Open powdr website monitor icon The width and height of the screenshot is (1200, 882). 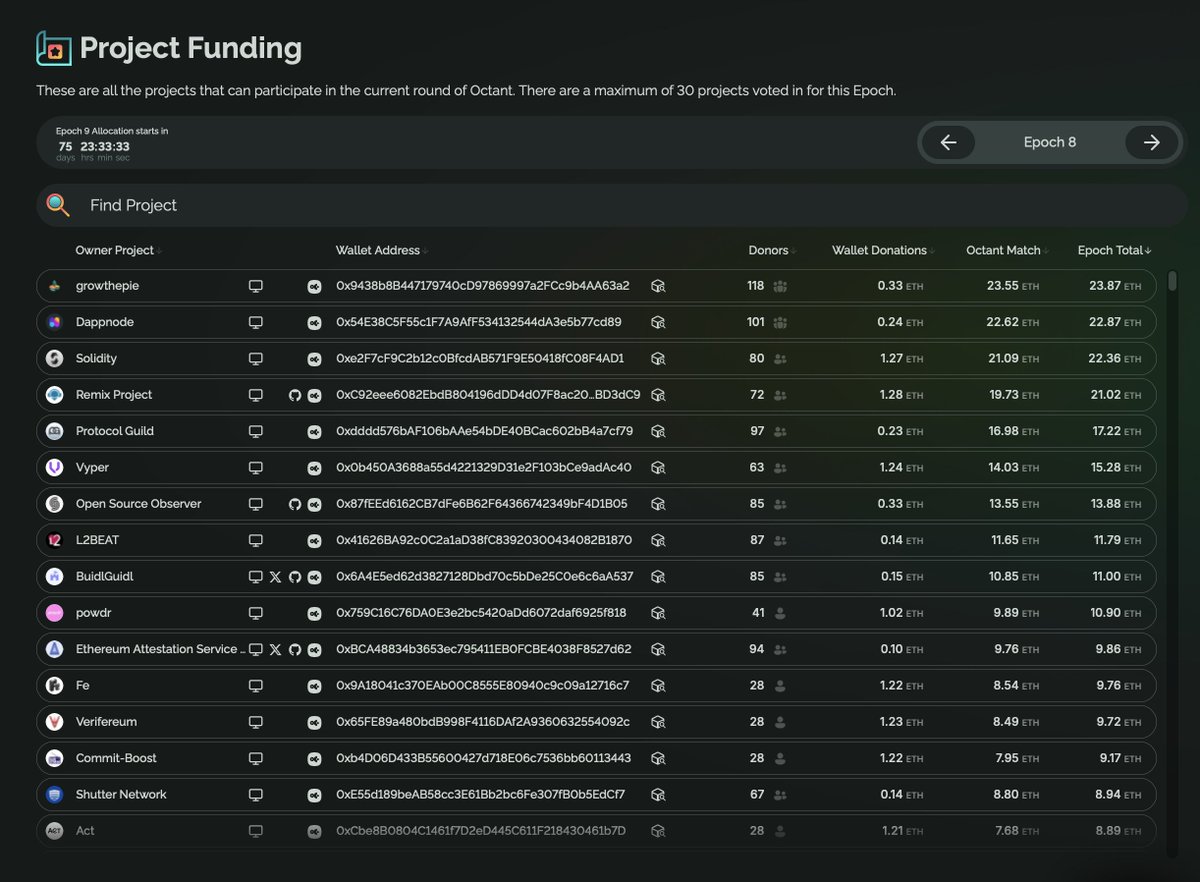coord(256,613)
